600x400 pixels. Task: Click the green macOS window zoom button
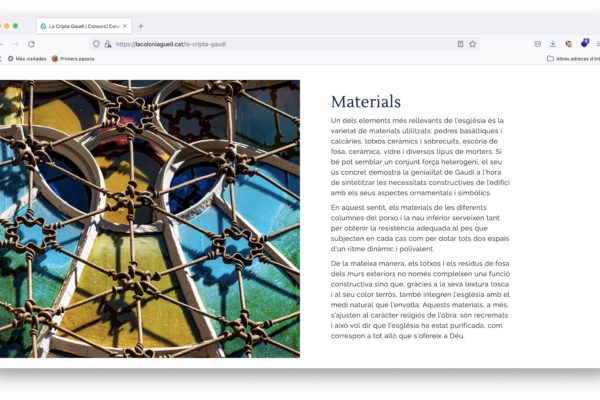tap(15, 26)
